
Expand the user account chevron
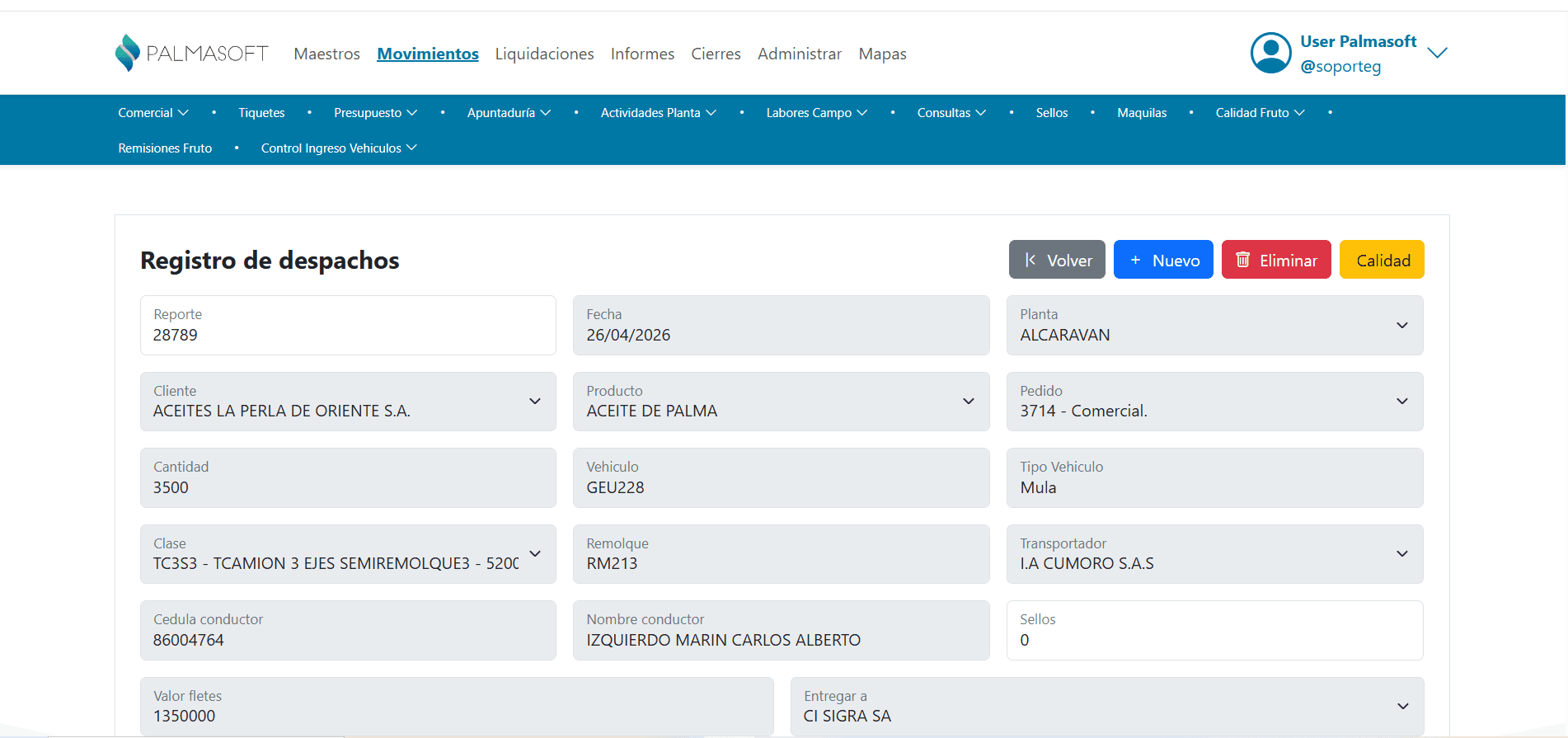pos(1437,53)
